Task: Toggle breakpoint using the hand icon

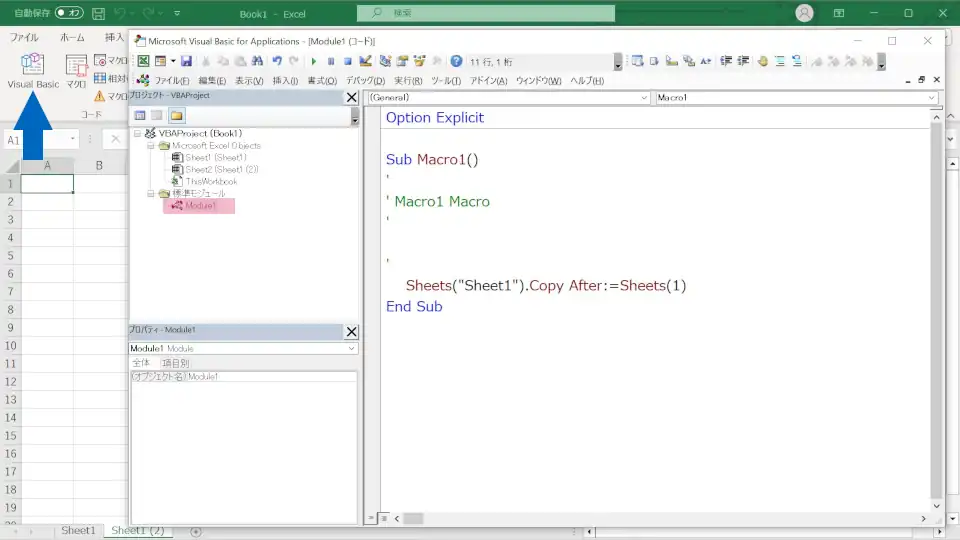Action: pyautogui.click(x=762, y=61)
